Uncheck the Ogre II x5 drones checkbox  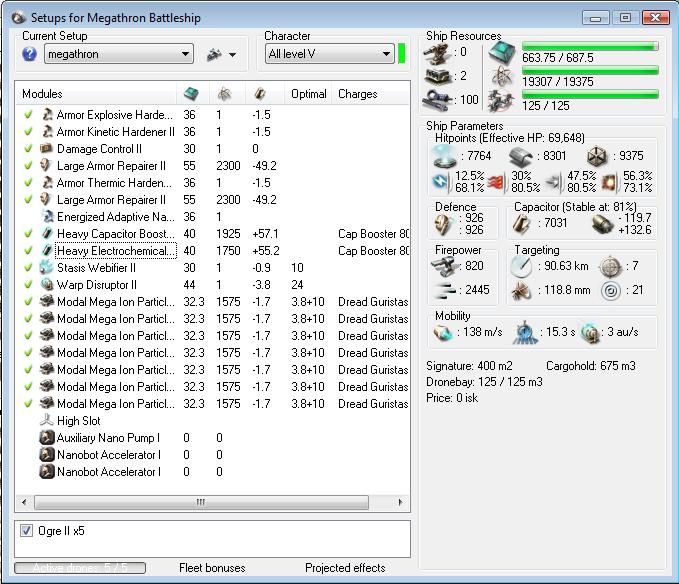[27, 530]
